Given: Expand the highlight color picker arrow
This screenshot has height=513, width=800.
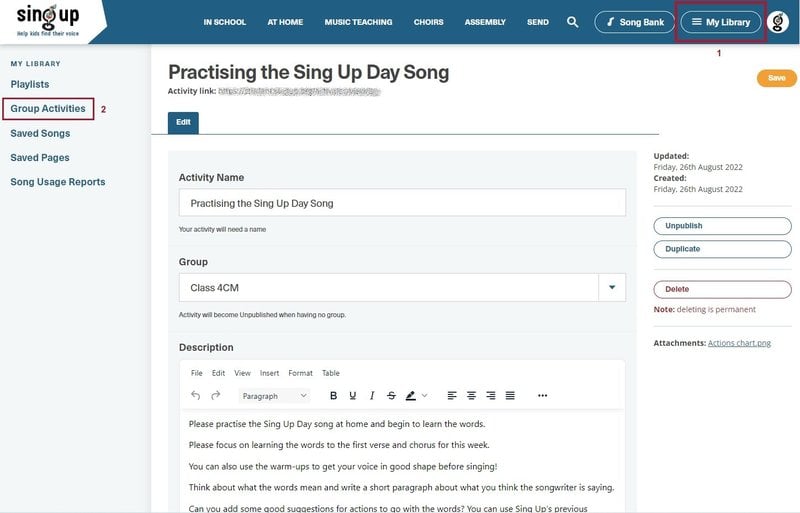Looking at the screenshot, I should (425, 396).
